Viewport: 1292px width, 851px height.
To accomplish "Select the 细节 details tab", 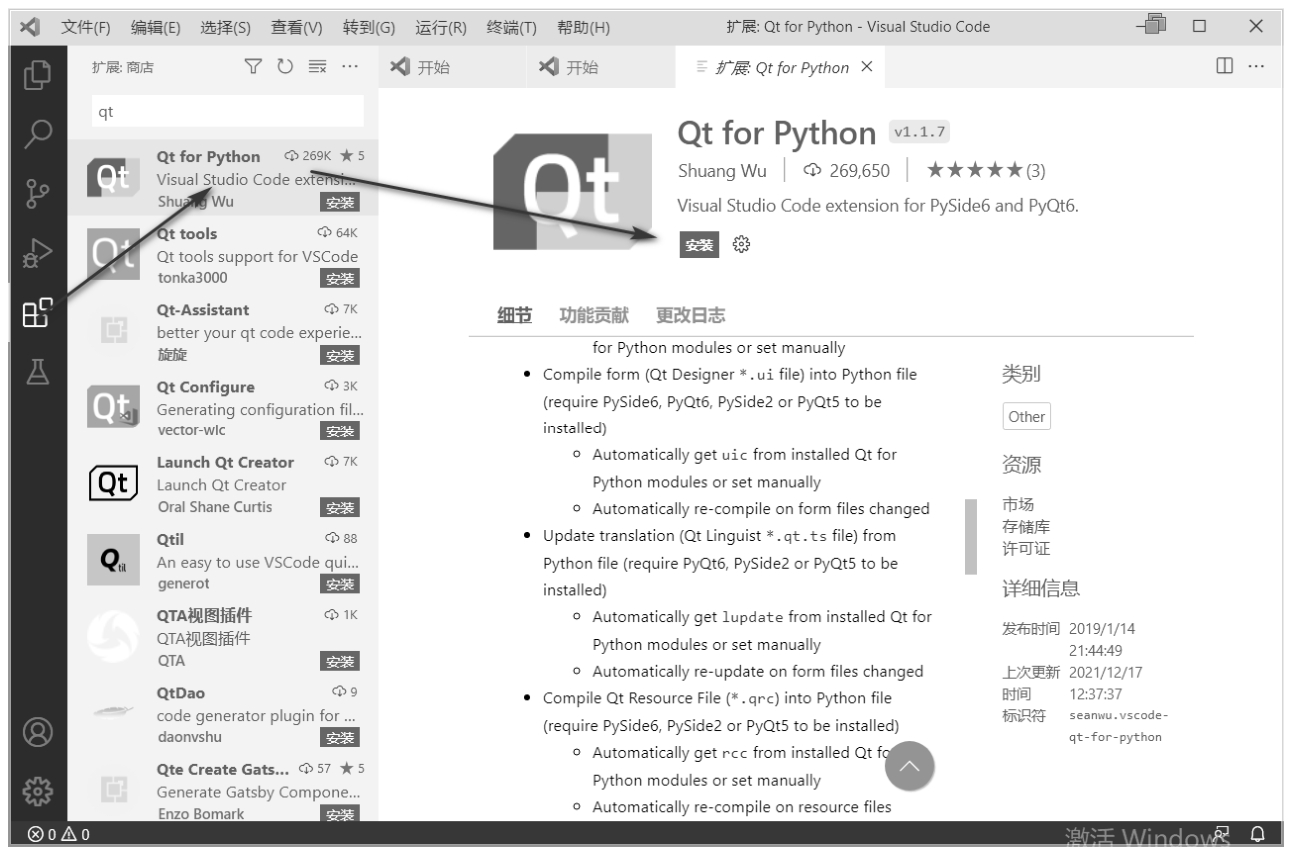I will tap(515, 316).
